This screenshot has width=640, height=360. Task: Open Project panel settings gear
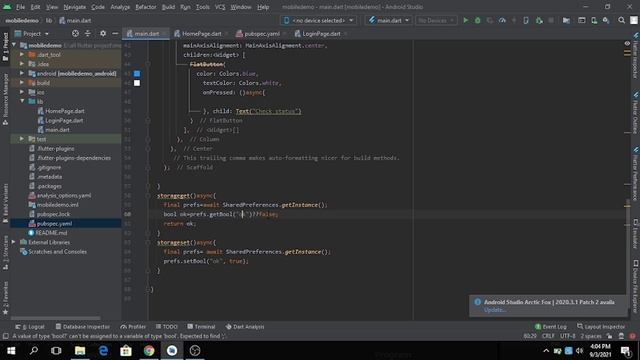tap(102, 33)
